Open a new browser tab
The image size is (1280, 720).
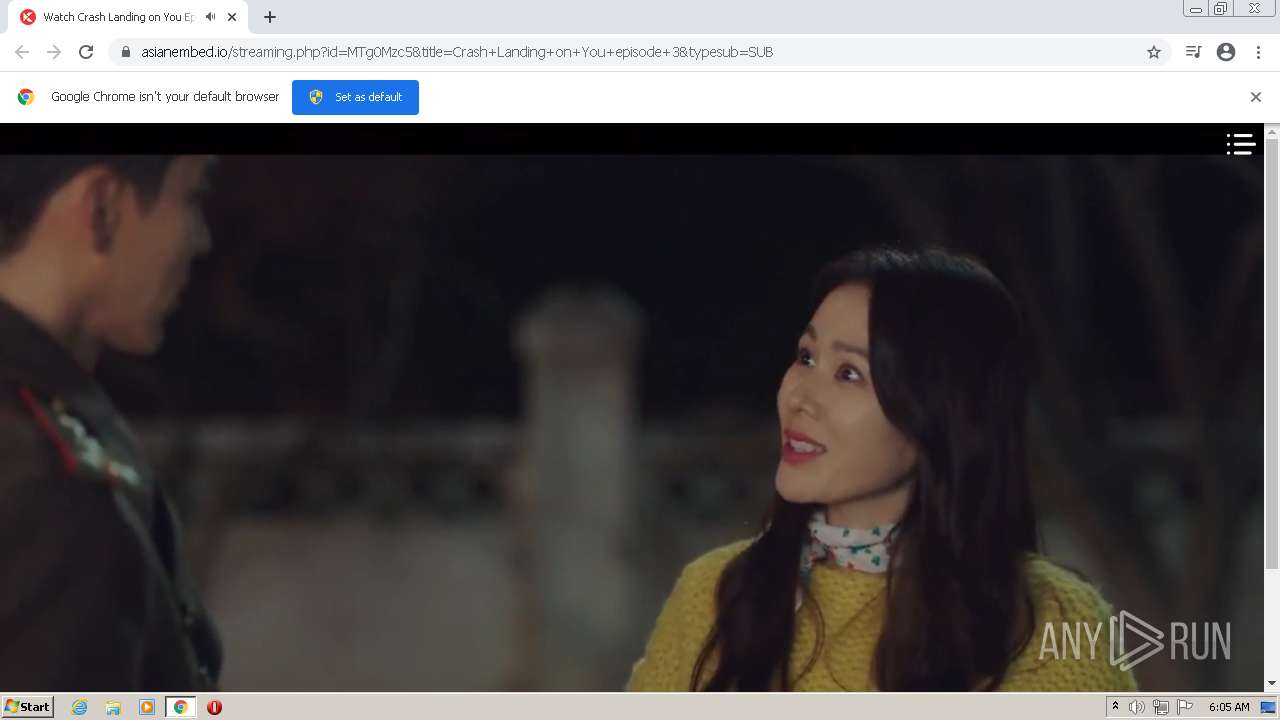click(x=269, y=17)
